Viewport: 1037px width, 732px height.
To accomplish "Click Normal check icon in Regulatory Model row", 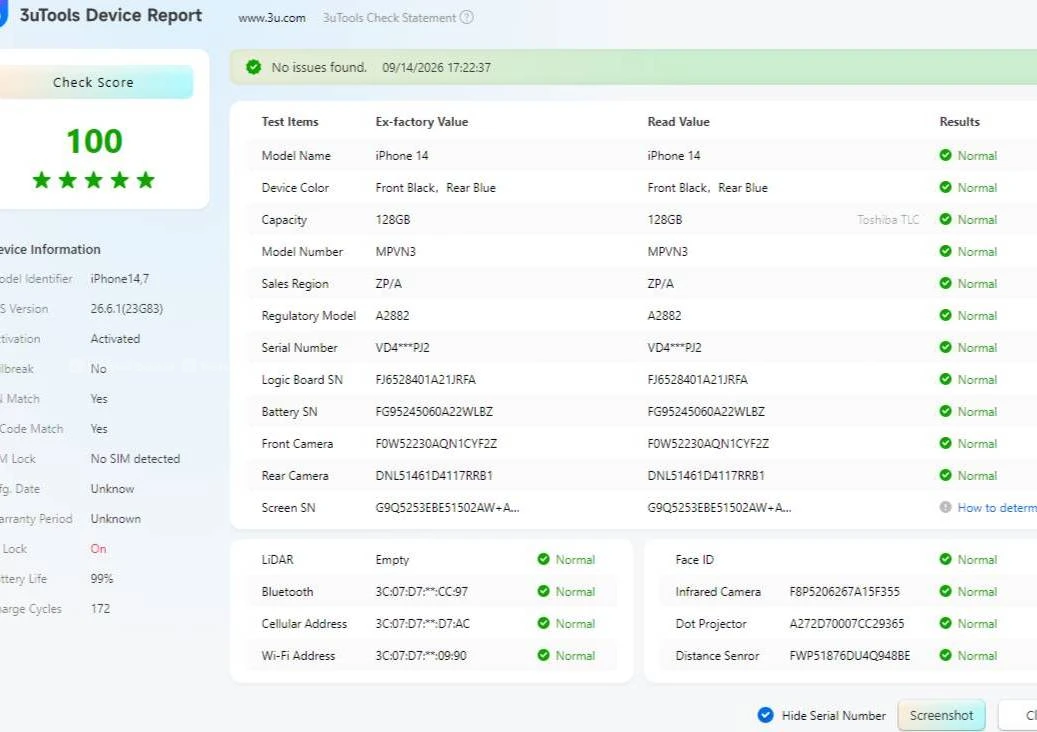I will pyautogui.click(x=945, y=315).
